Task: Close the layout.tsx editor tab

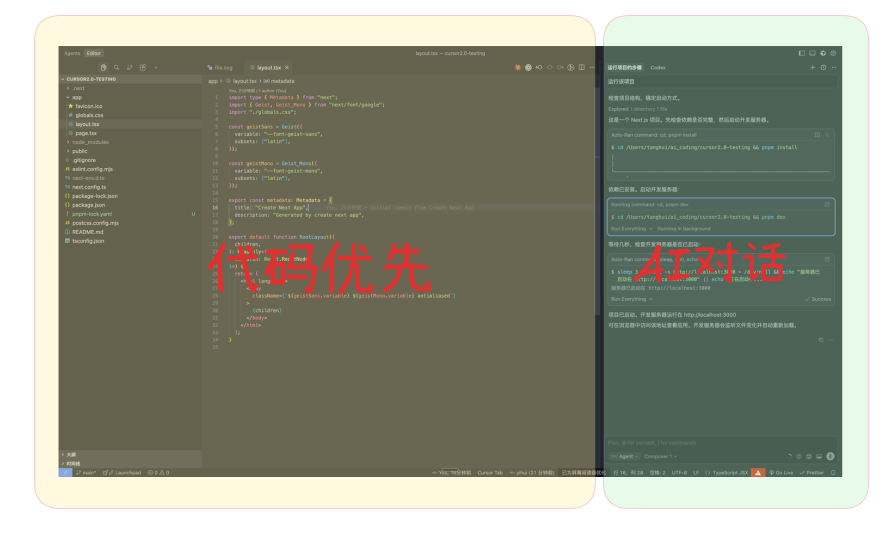Action: pyautogui.click(x=287, y=67)
